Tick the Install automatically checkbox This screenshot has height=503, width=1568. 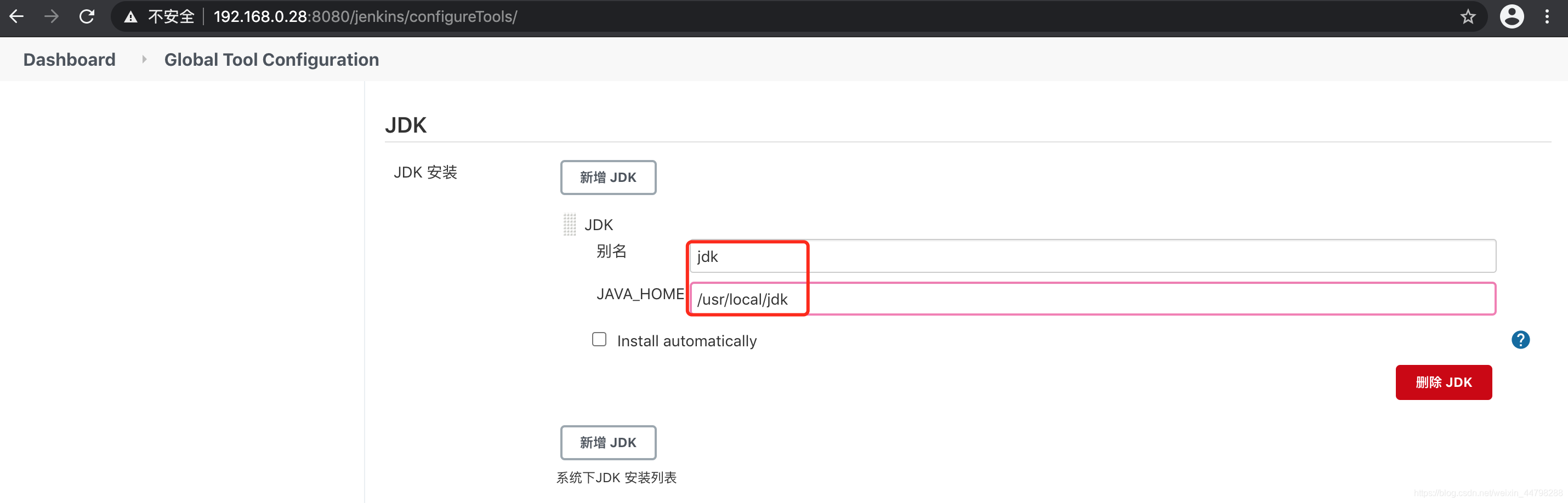[x=599, y=339]
